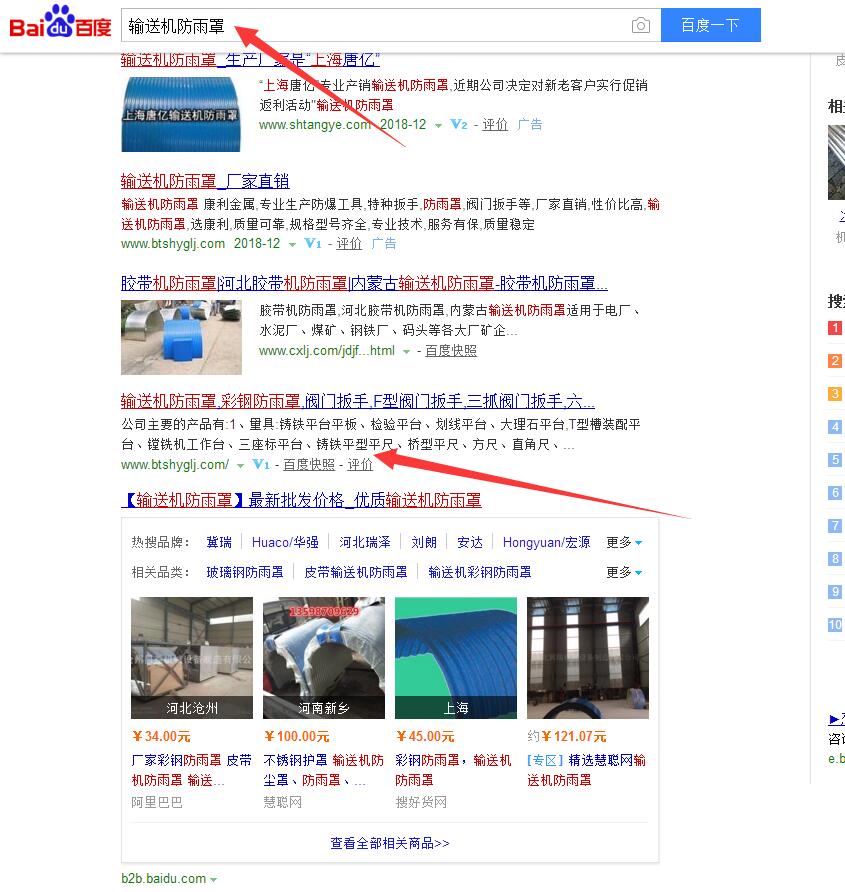845x892 pixels.
Task: Expand 更多 in the 相关品类 row
Action: point(624,572)
